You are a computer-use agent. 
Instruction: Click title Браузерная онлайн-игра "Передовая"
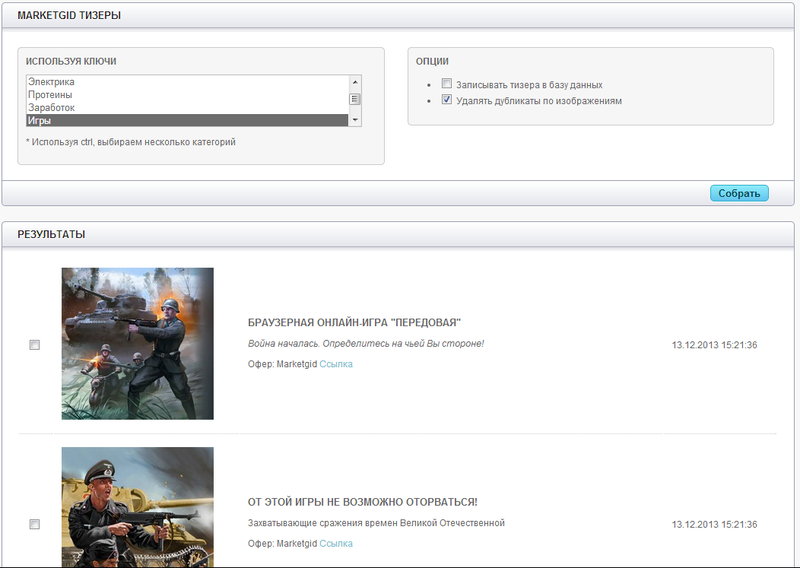click(x=354, y=323)
